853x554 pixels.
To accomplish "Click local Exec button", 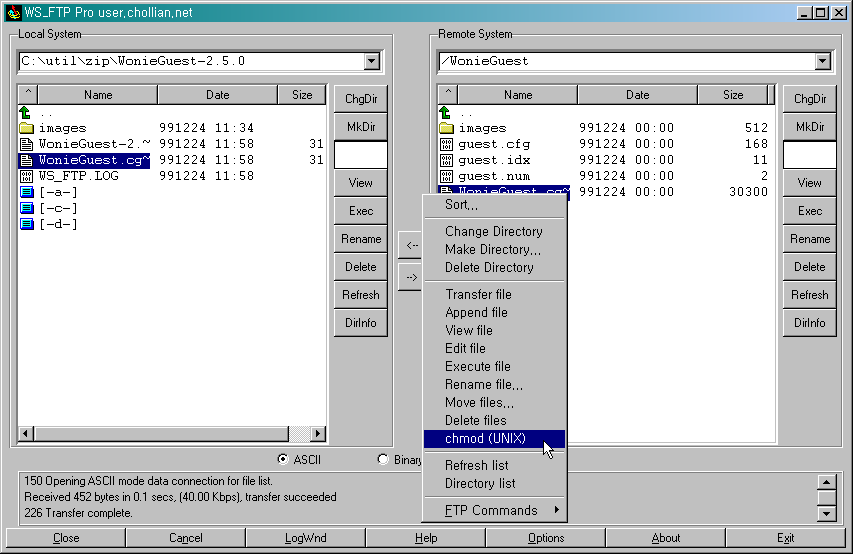I will 361,211.
